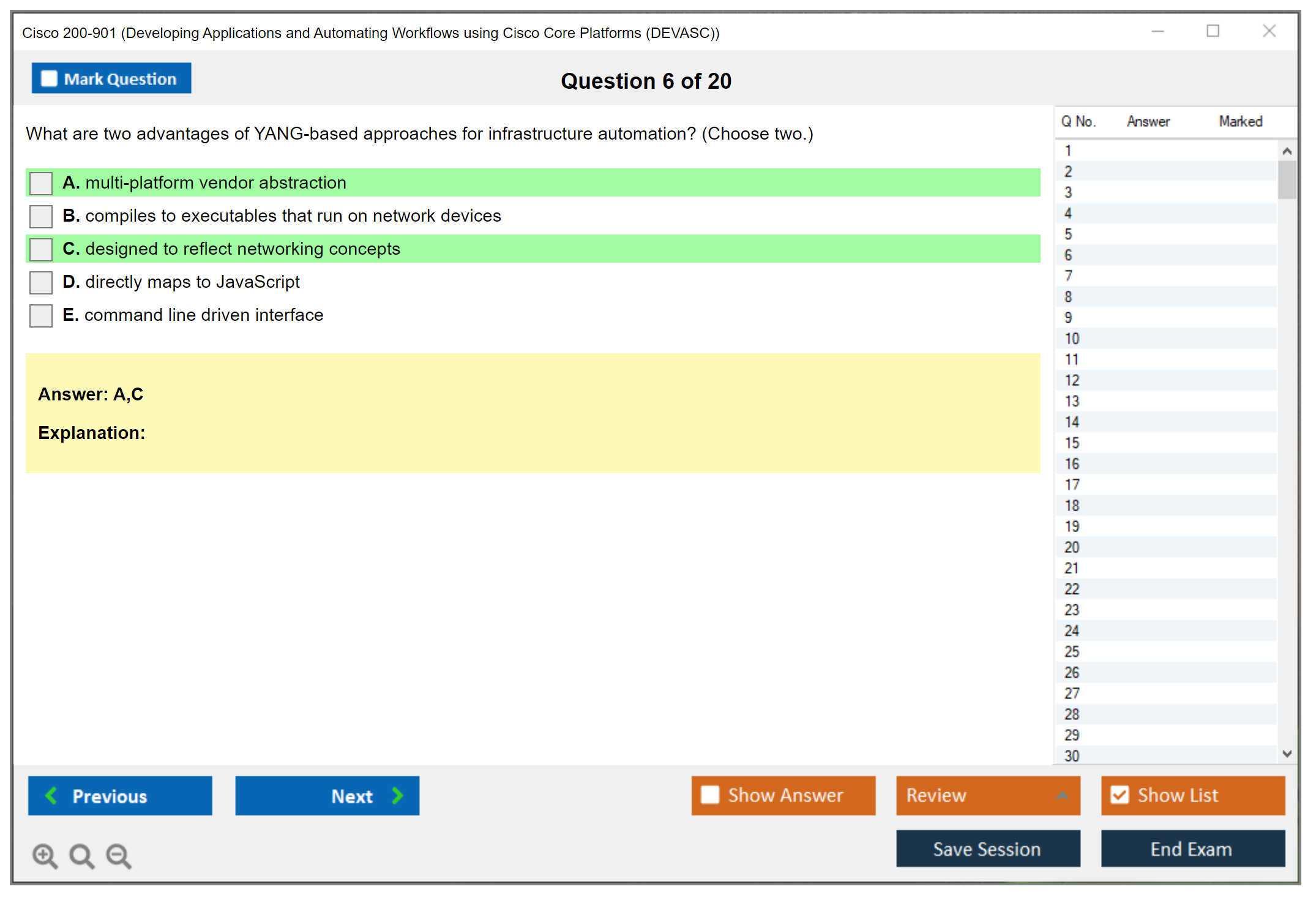This screenshot has width=1316, height=900.
Task: Select question 25 in the list
Action: pyautogui.click(x=1072, y=651)
